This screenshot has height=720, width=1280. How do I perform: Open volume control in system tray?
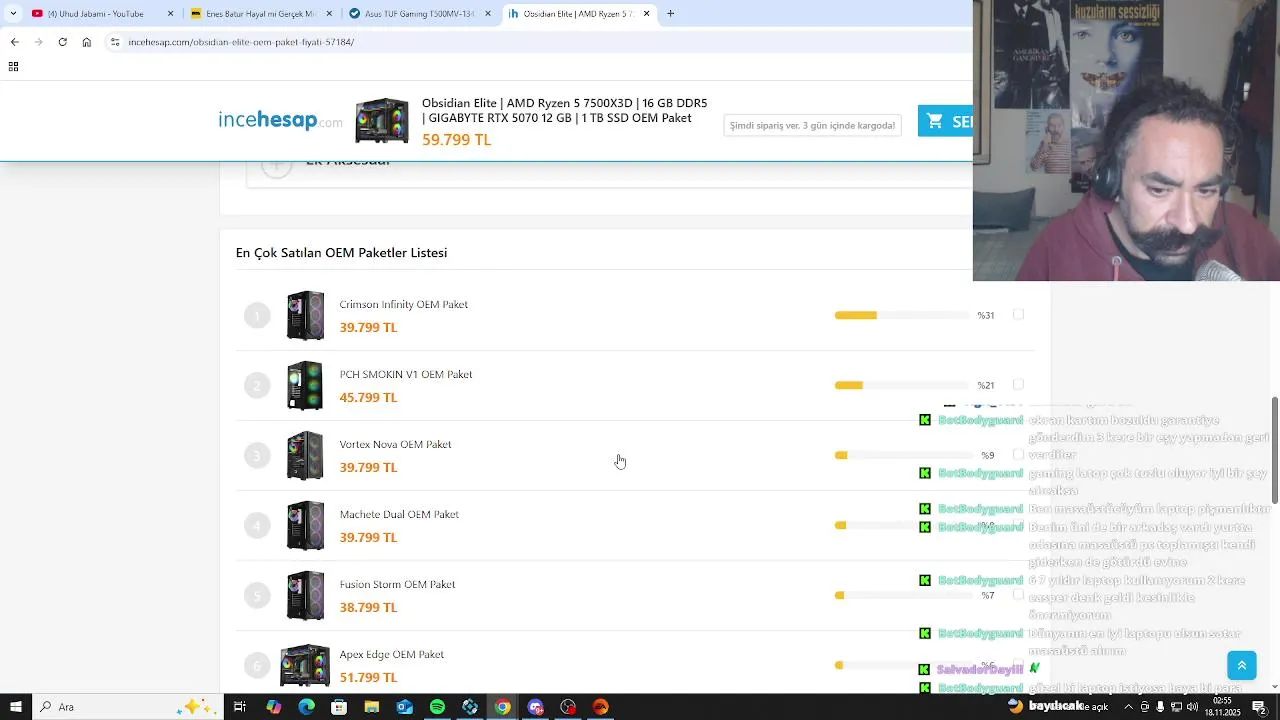(x=1193, y=707)
